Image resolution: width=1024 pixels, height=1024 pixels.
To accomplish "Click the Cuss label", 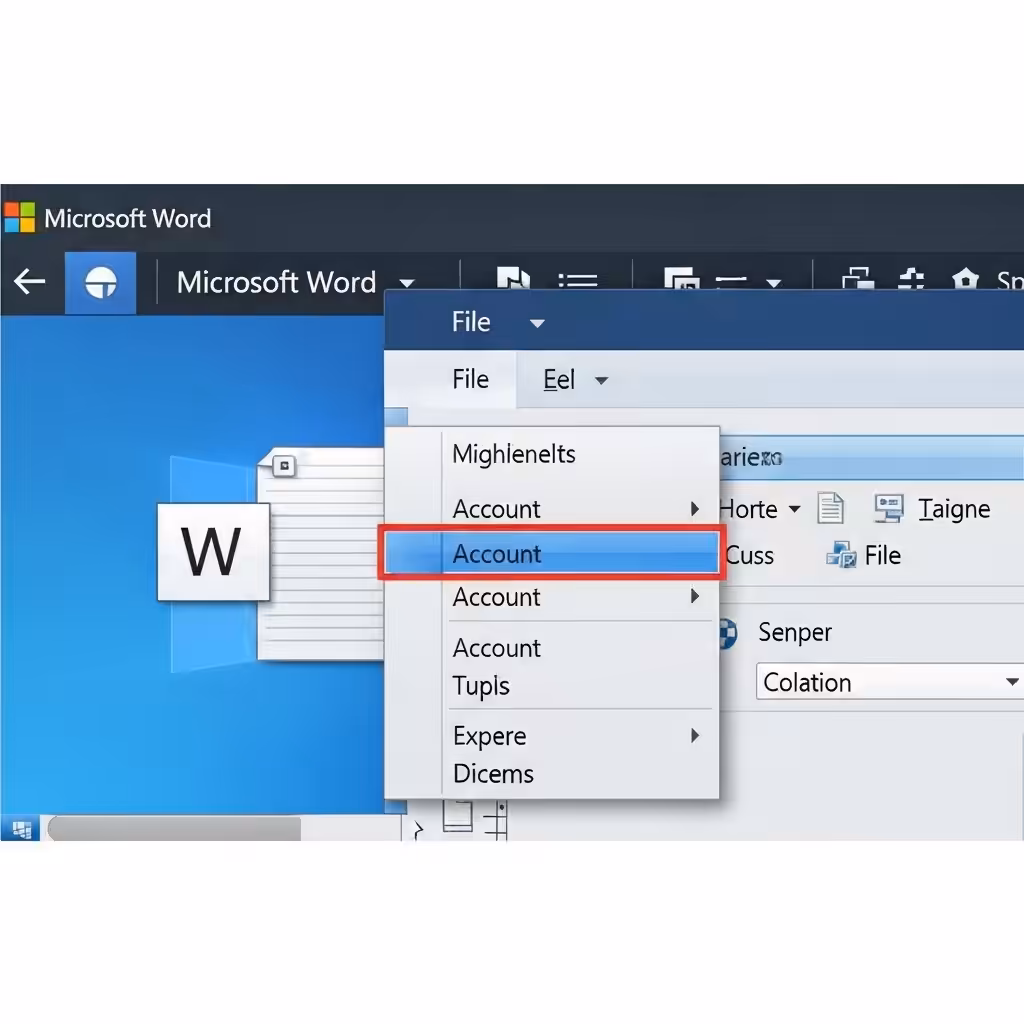I will (749, 556).
